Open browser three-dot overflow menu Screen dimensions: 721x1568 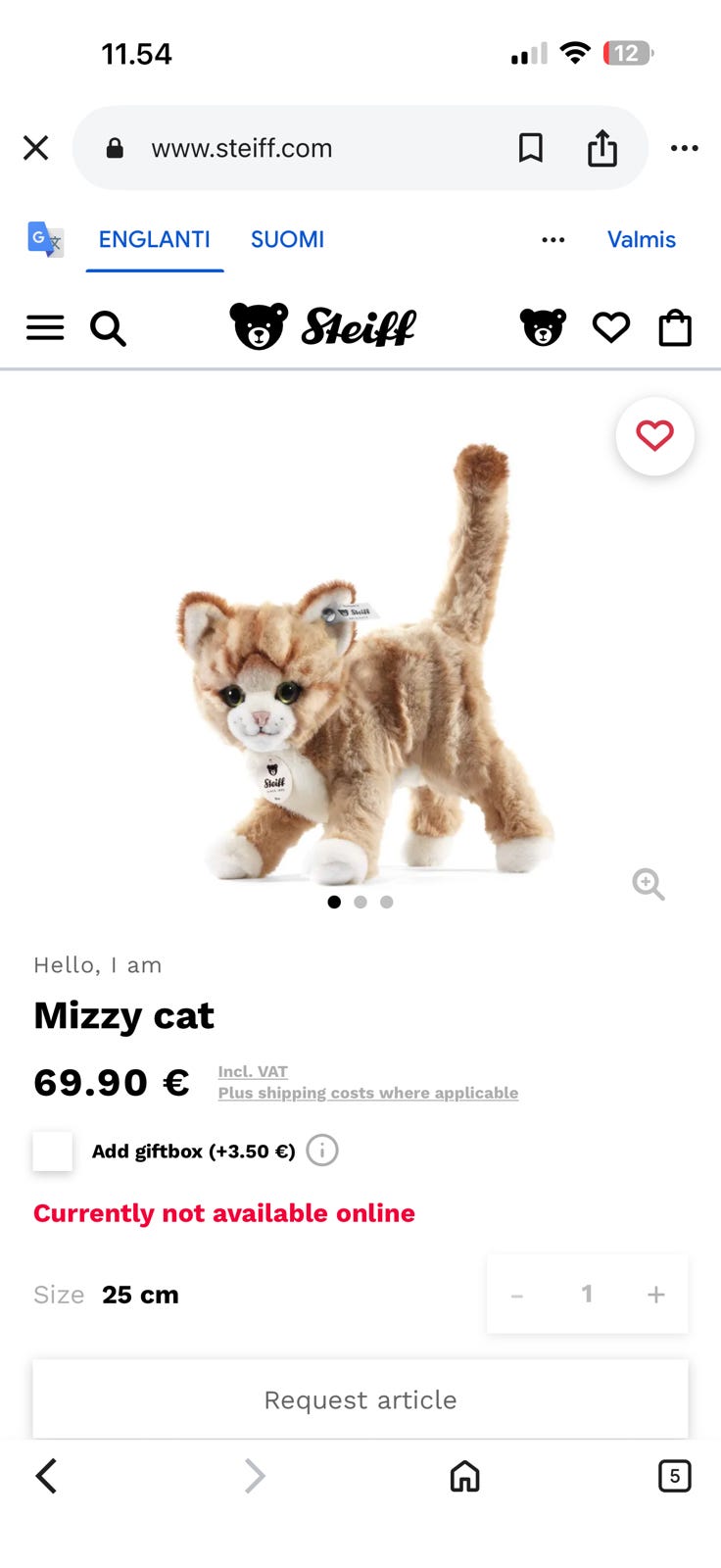click(x=685, y=148)
